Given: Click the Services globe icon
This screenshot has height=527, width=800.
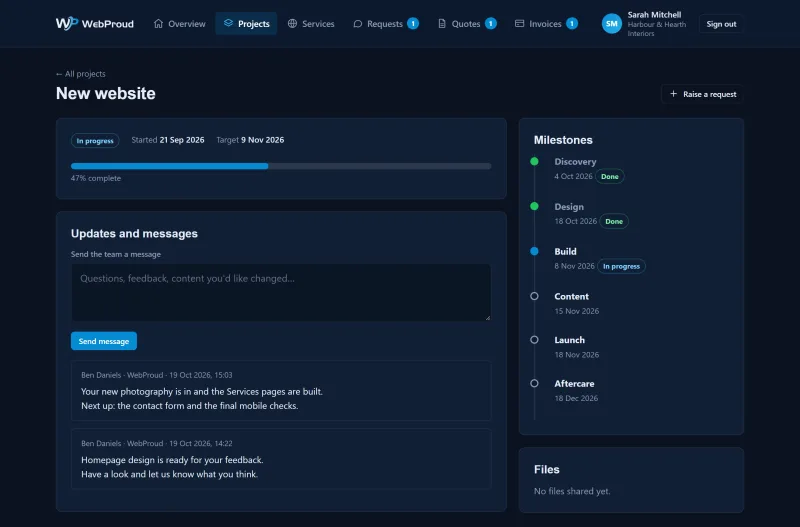Looking at the screenshot, I should click(292, 23).
